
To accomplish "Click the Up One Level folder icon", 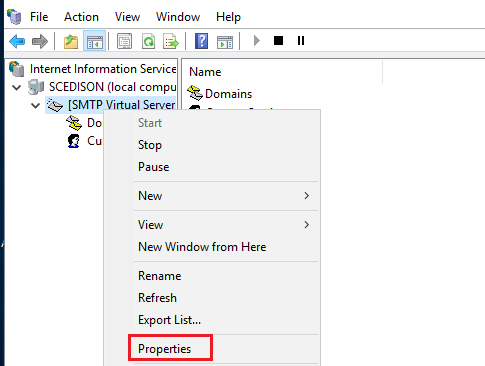I will tap(71, 41).
